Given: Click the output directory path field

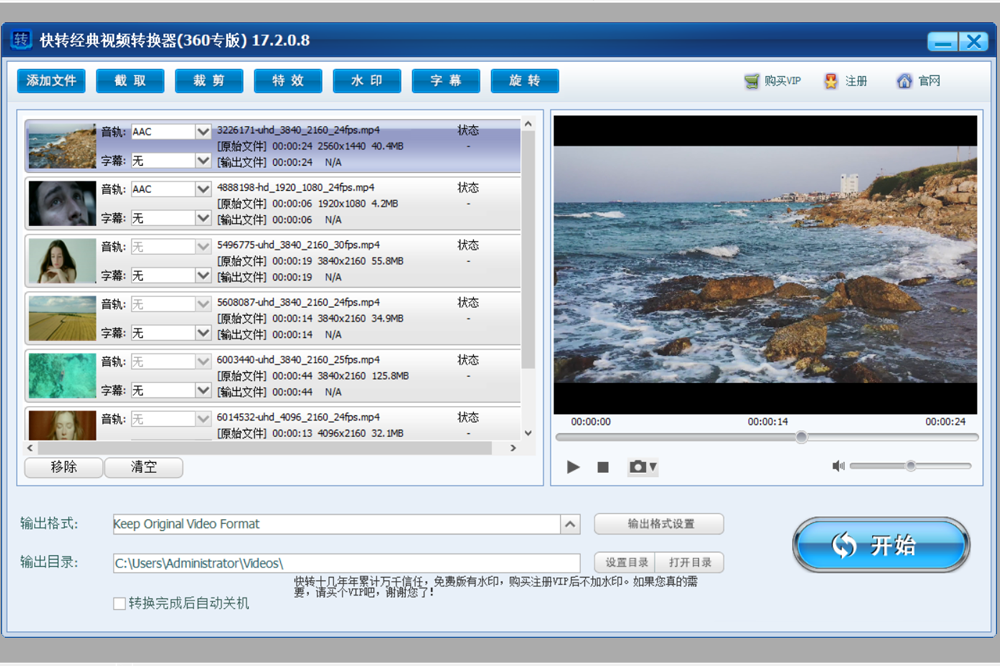Looking at the screenshot, I should click(346, 564).
